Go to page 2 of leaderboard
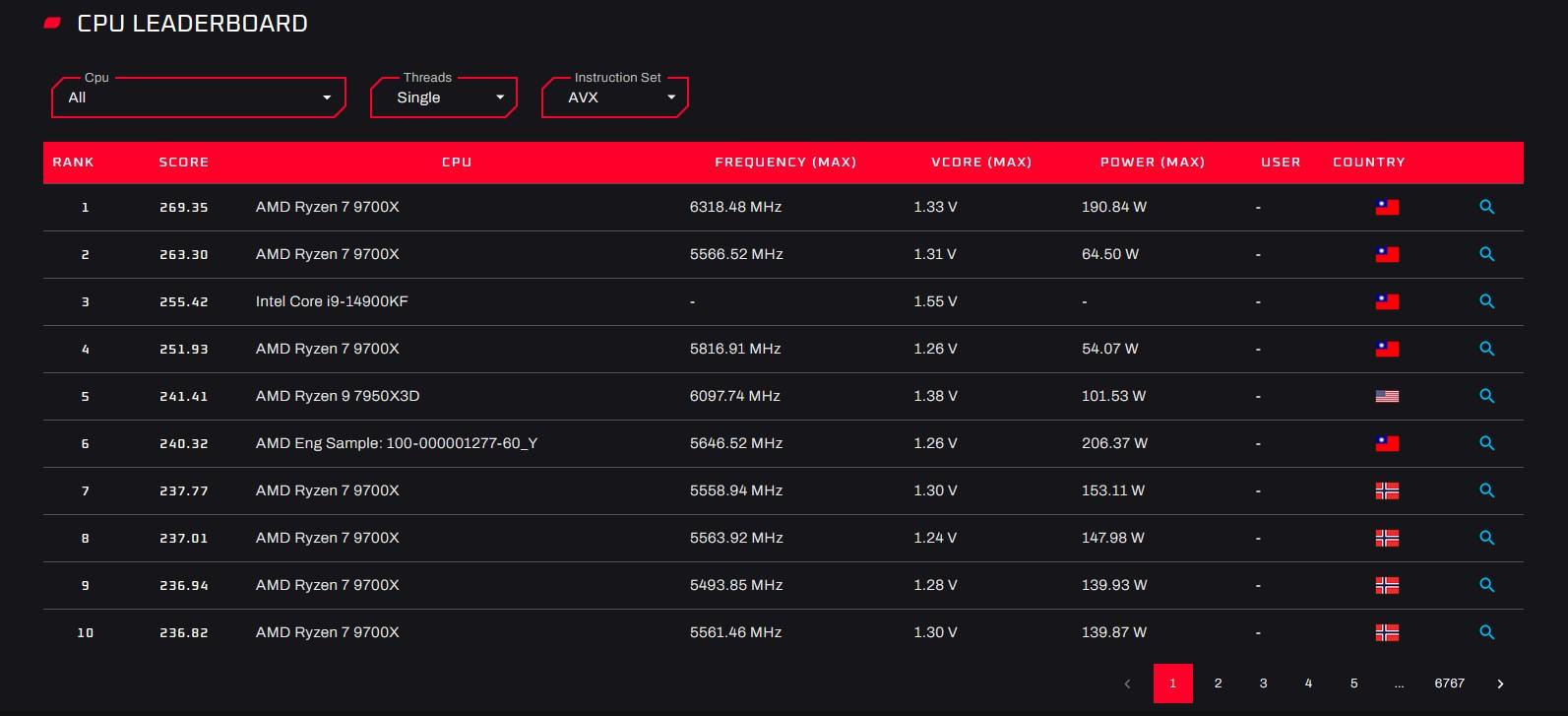1568x716 pixels. pyautogui.click(x=1218, y=683)
